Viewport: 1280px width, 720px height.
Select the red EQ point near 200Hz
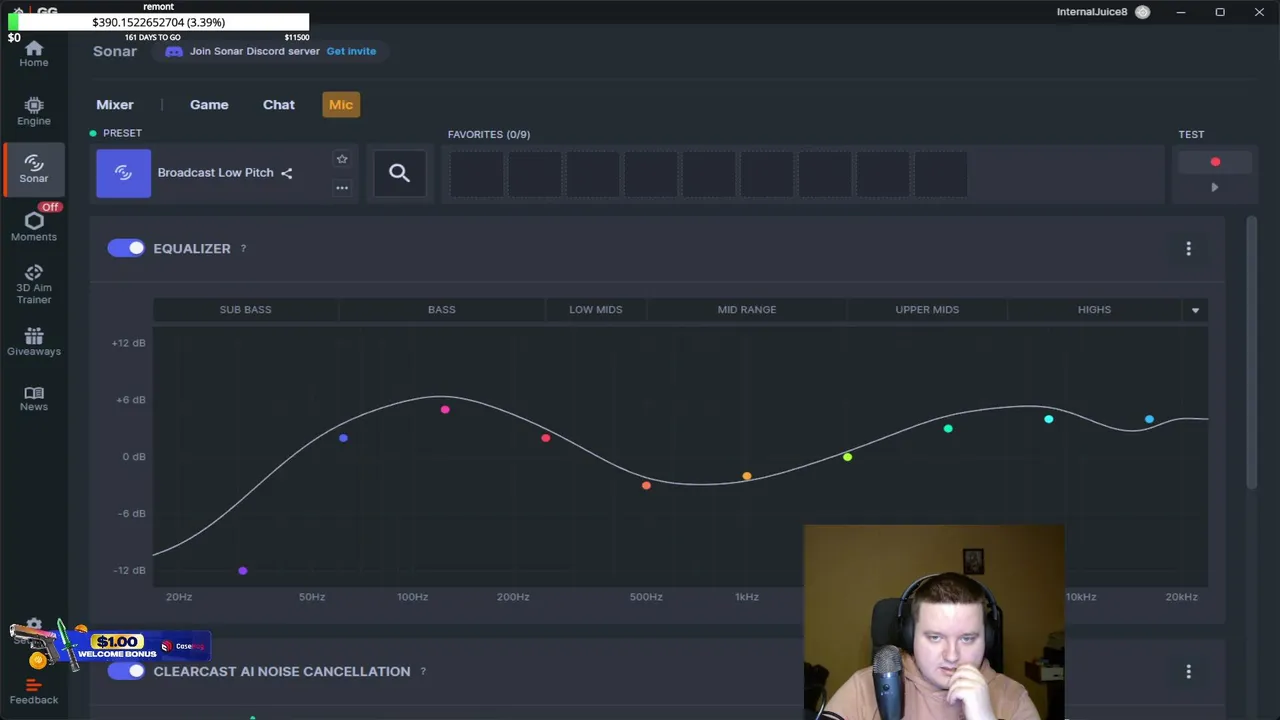click(545, 438)
